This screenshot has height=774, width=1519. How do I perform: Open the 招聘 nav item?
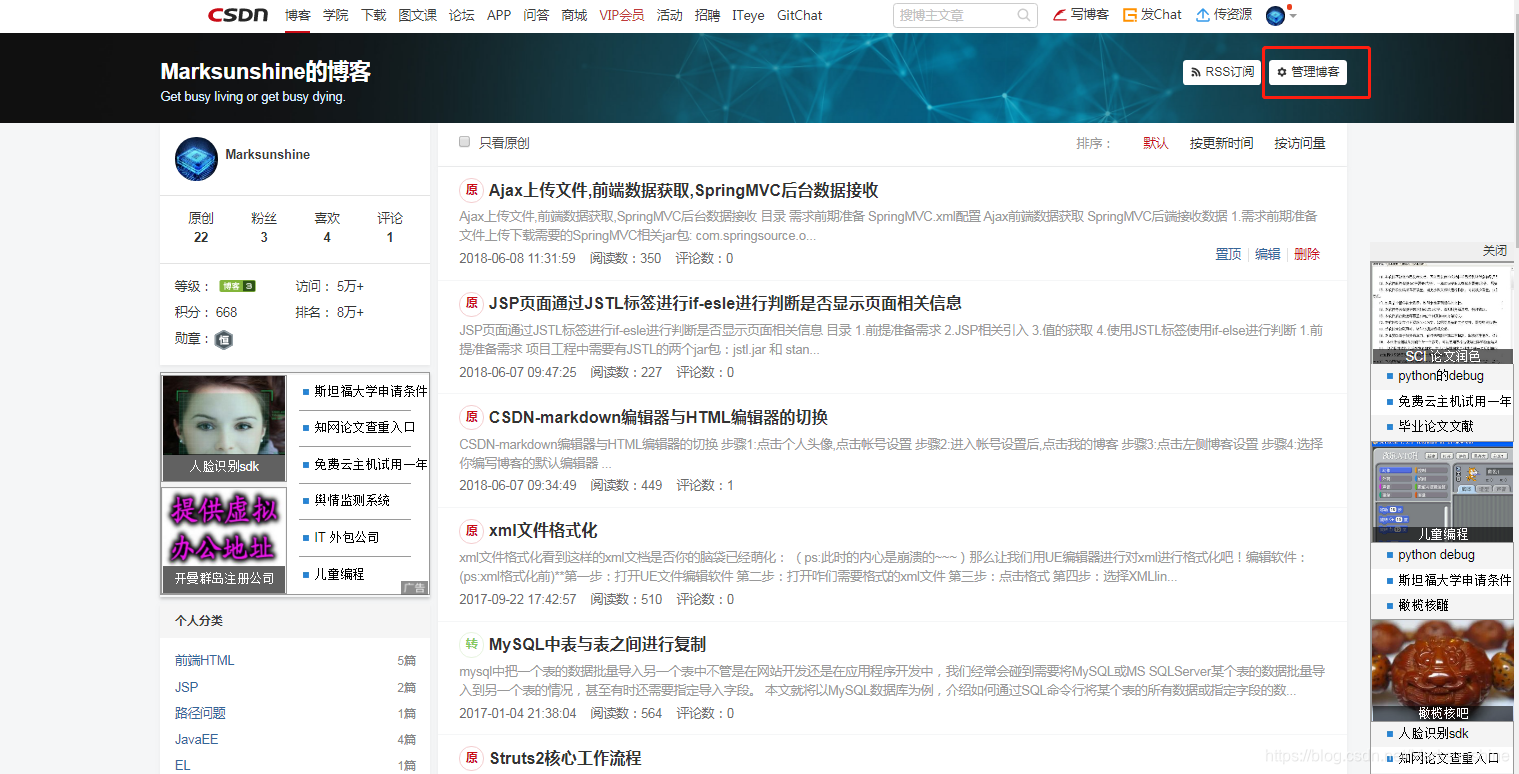pos(707,15)
